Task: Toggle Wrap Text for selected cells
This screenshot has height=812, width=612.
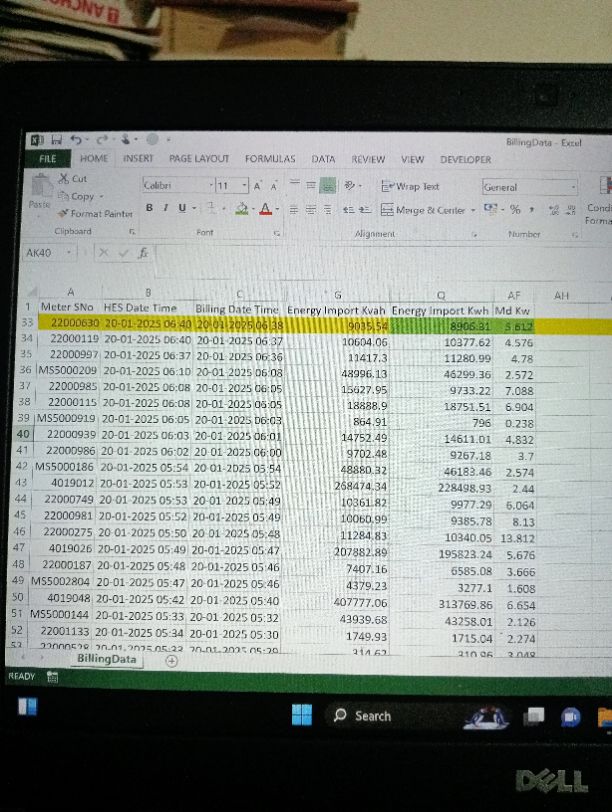Action: click(410, 186)
